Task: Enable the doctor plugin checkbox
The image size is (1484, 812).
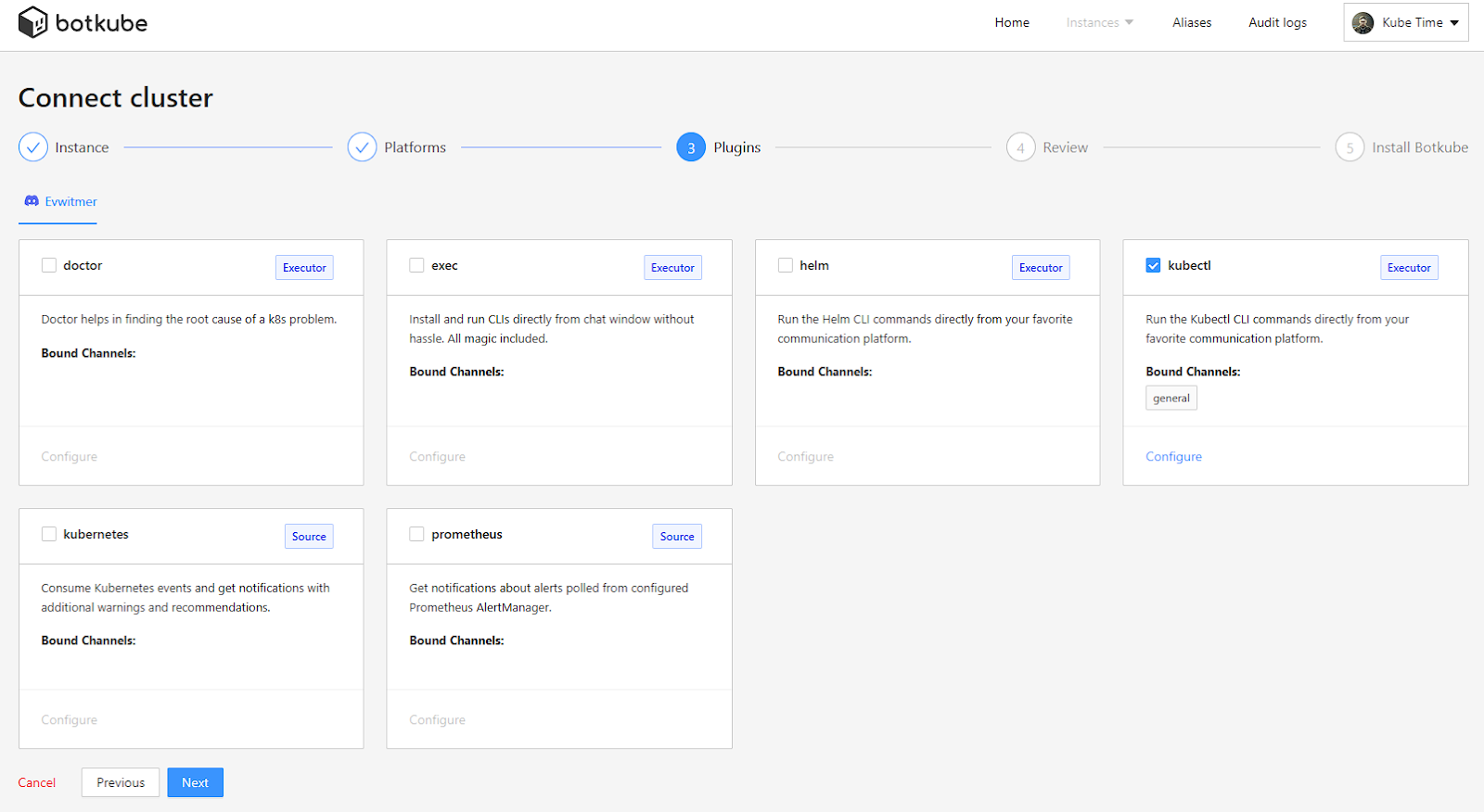Action: [x=49, y=265]
